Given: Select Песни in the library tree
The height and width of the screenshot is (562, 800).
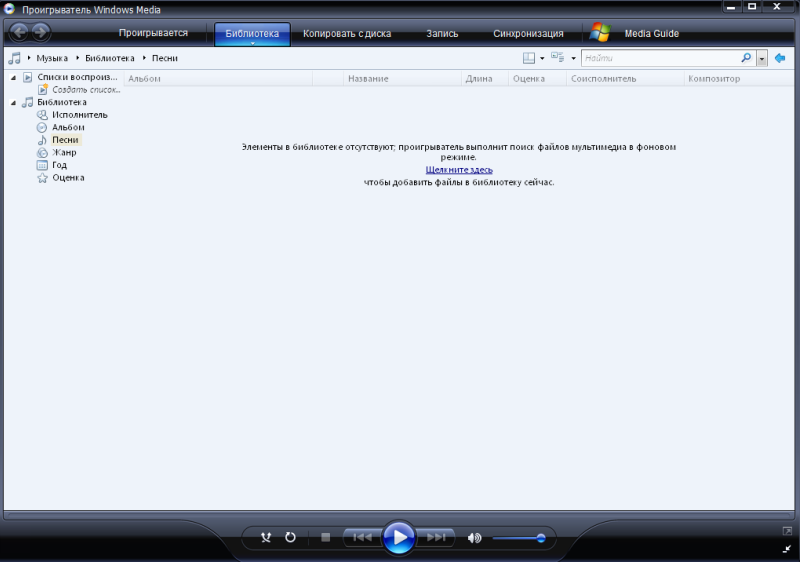Looking at the screenshot, I should click(65, 140).
